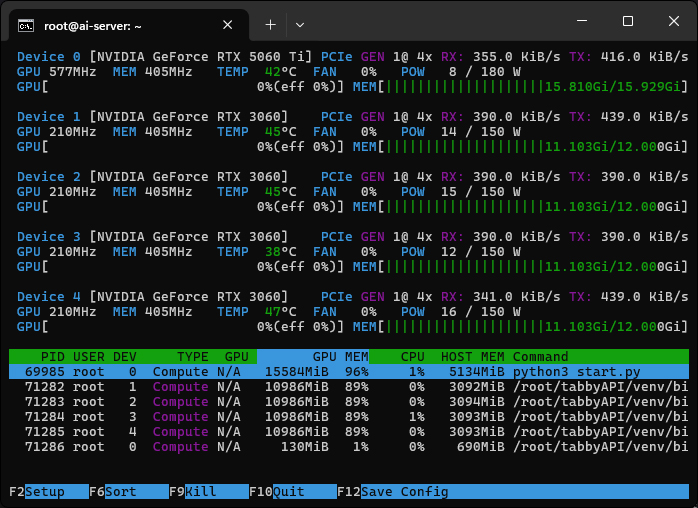Click the 42°C temperature reading
Viewport: 698px width, 508px height.
(x=280, y=72)
